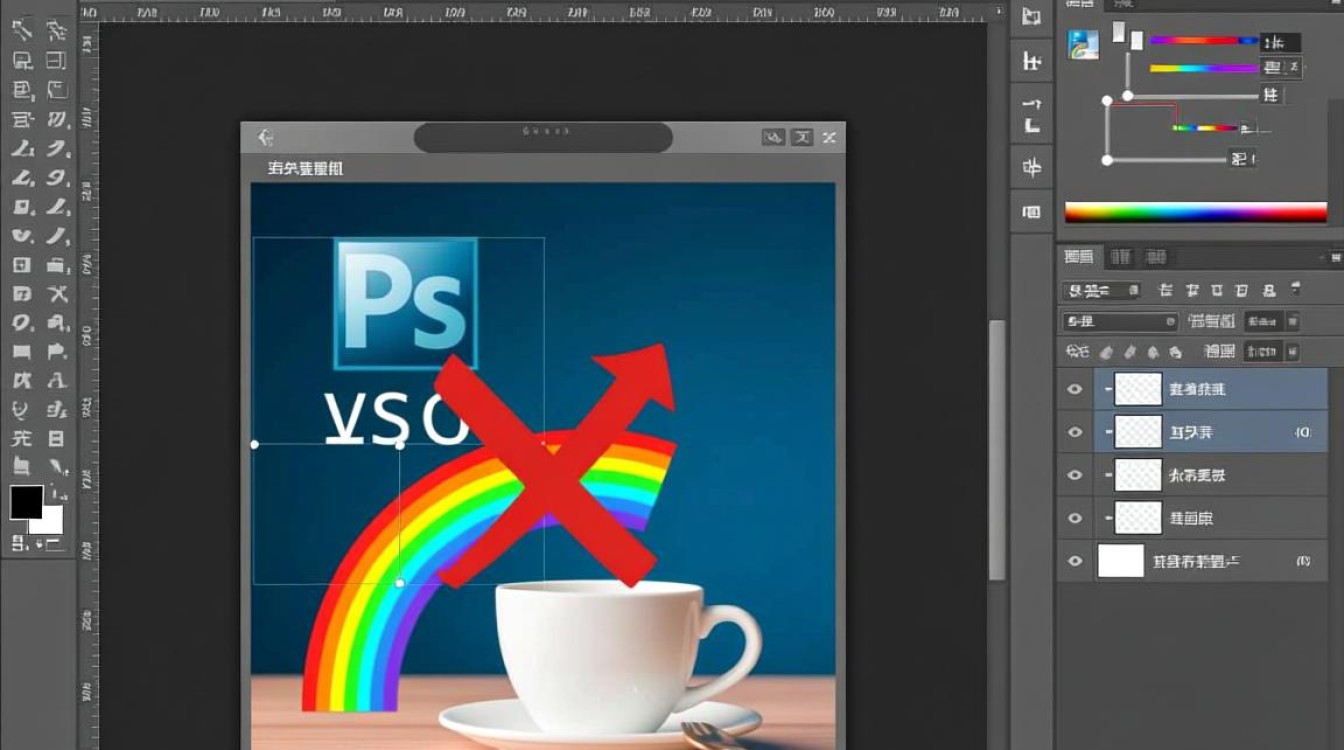Open the fill dropdown arrow in the layers panel
The width and height of the screenshot is (1344, 750).
click(x=1293, y=352)
